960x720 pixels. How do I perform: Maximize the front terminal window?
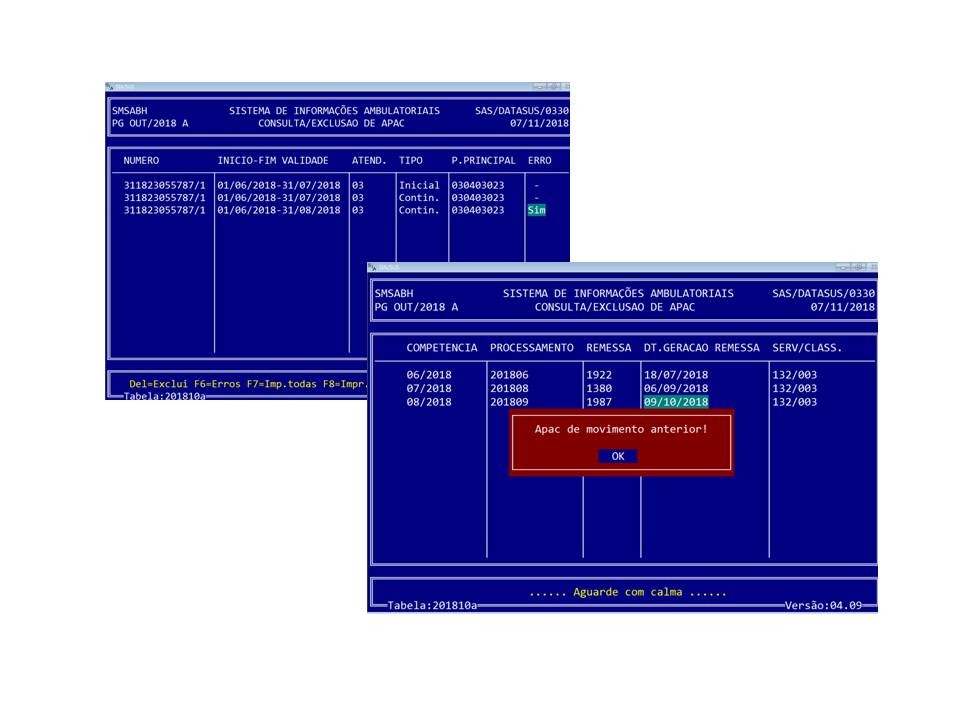point(858,267)
